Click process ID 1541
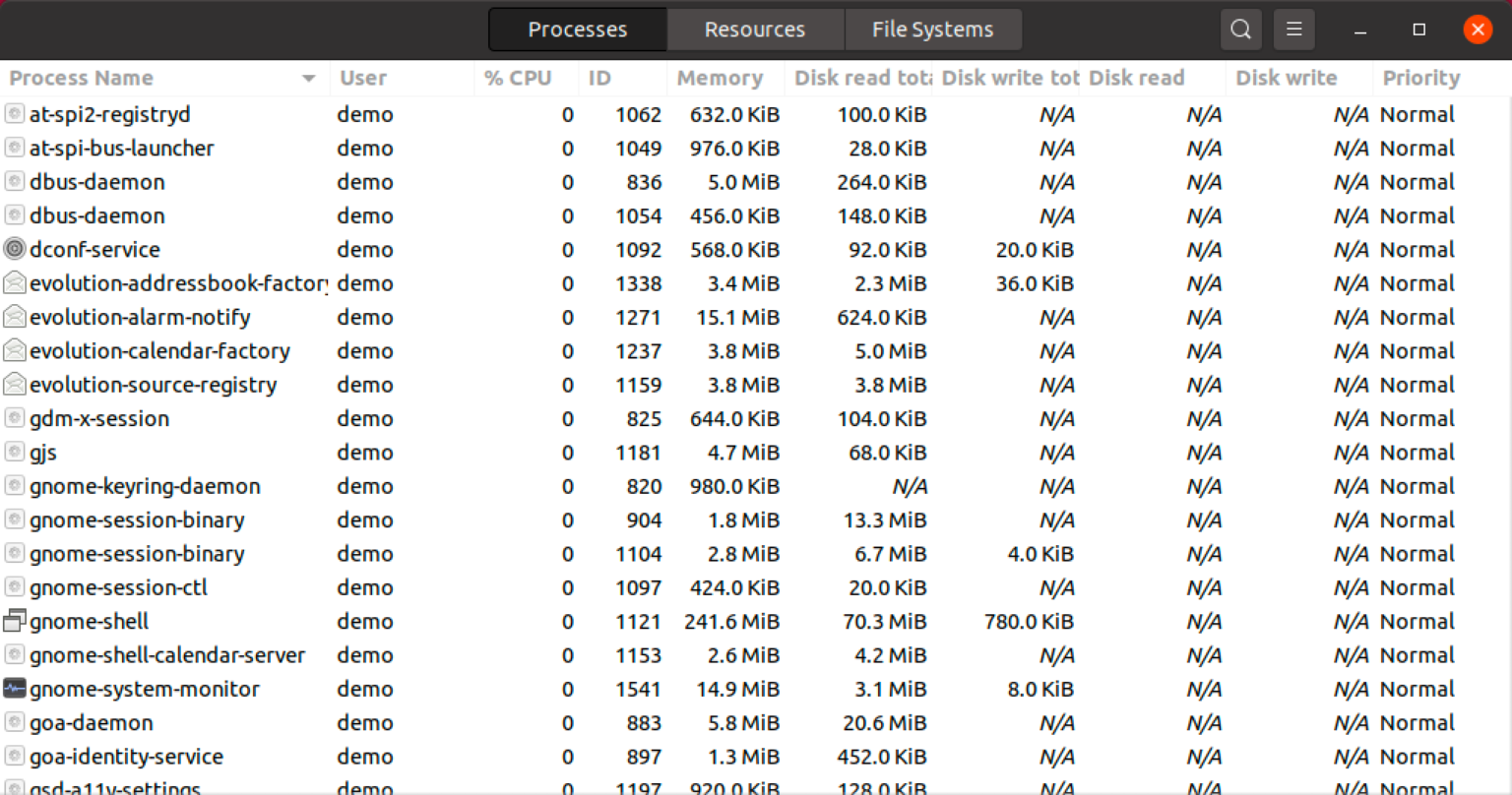Screen dimensions: 1512x795 tap(639, 689)
